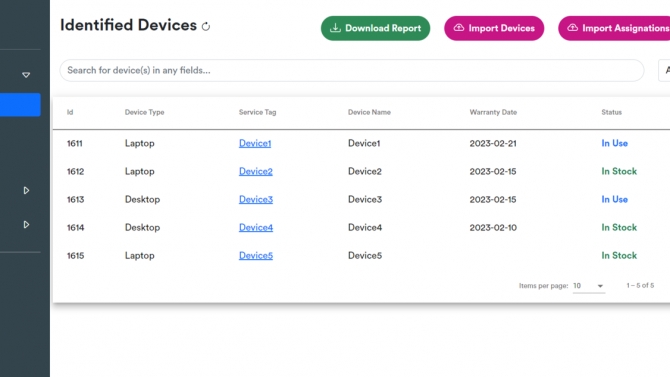Open the Device3 service tag link

(x=256, y=200)
